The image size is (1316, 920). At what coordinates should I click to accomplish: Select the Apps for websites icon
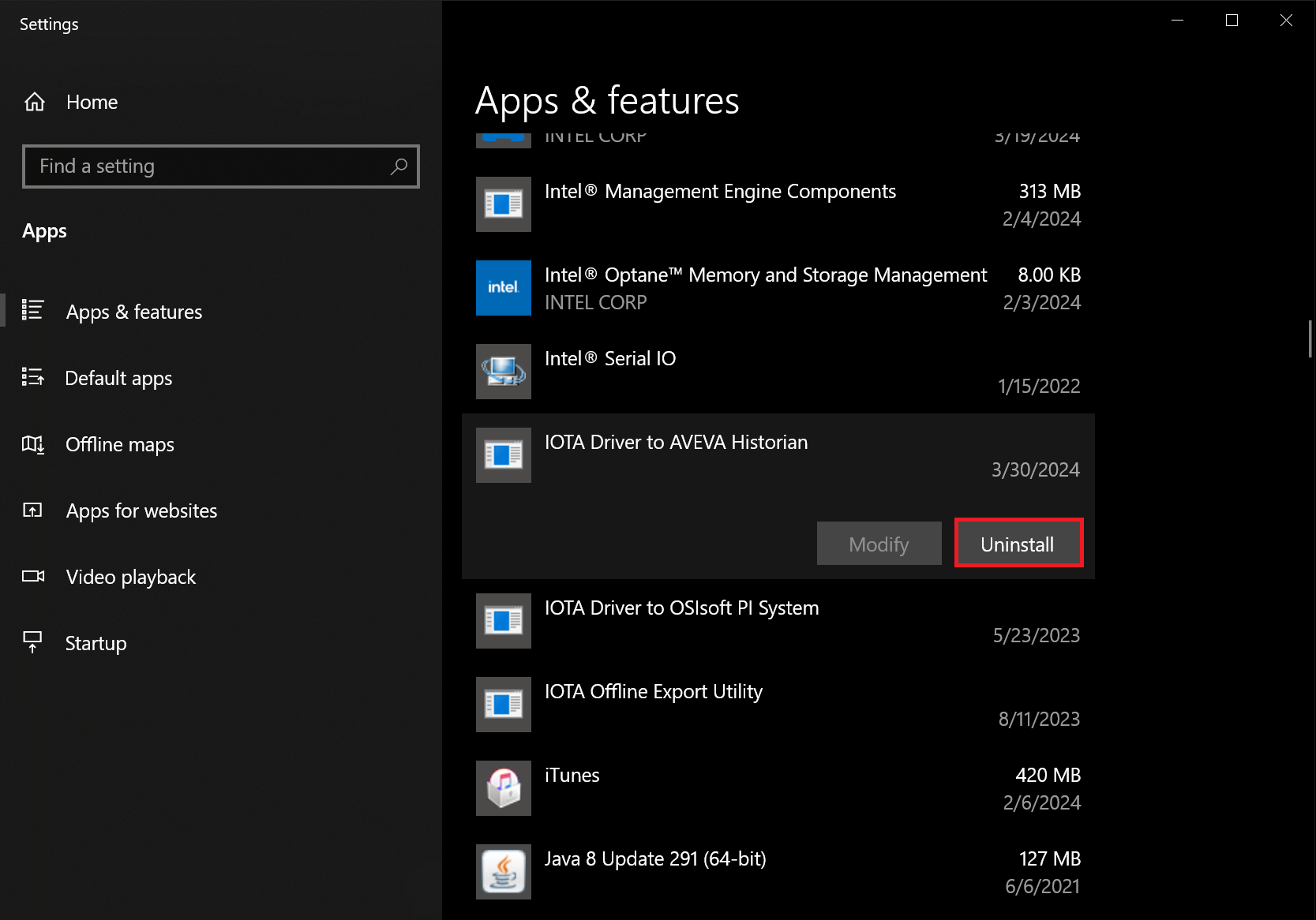pos(32,510)
